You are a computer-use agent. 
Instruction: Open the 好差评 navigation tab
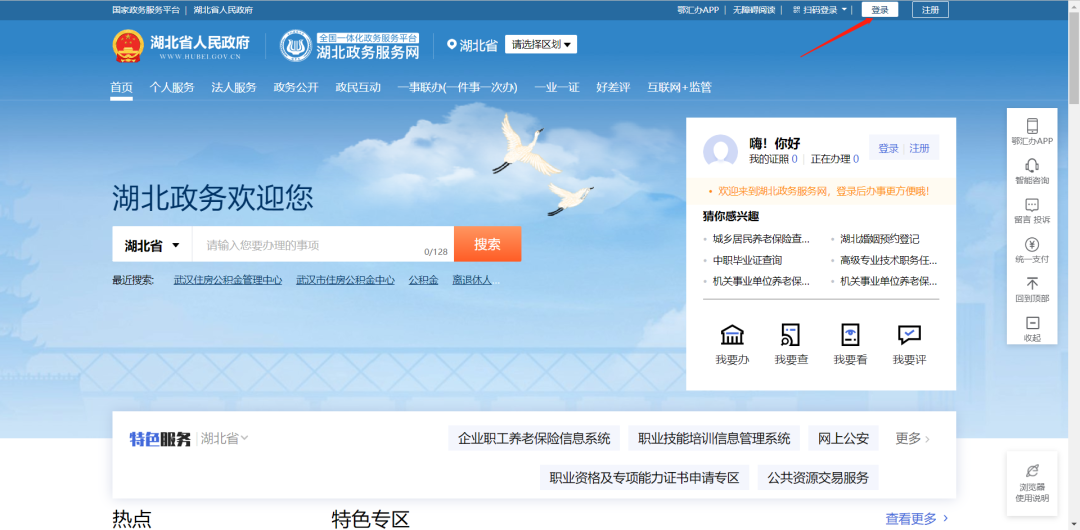click(613, 88)
